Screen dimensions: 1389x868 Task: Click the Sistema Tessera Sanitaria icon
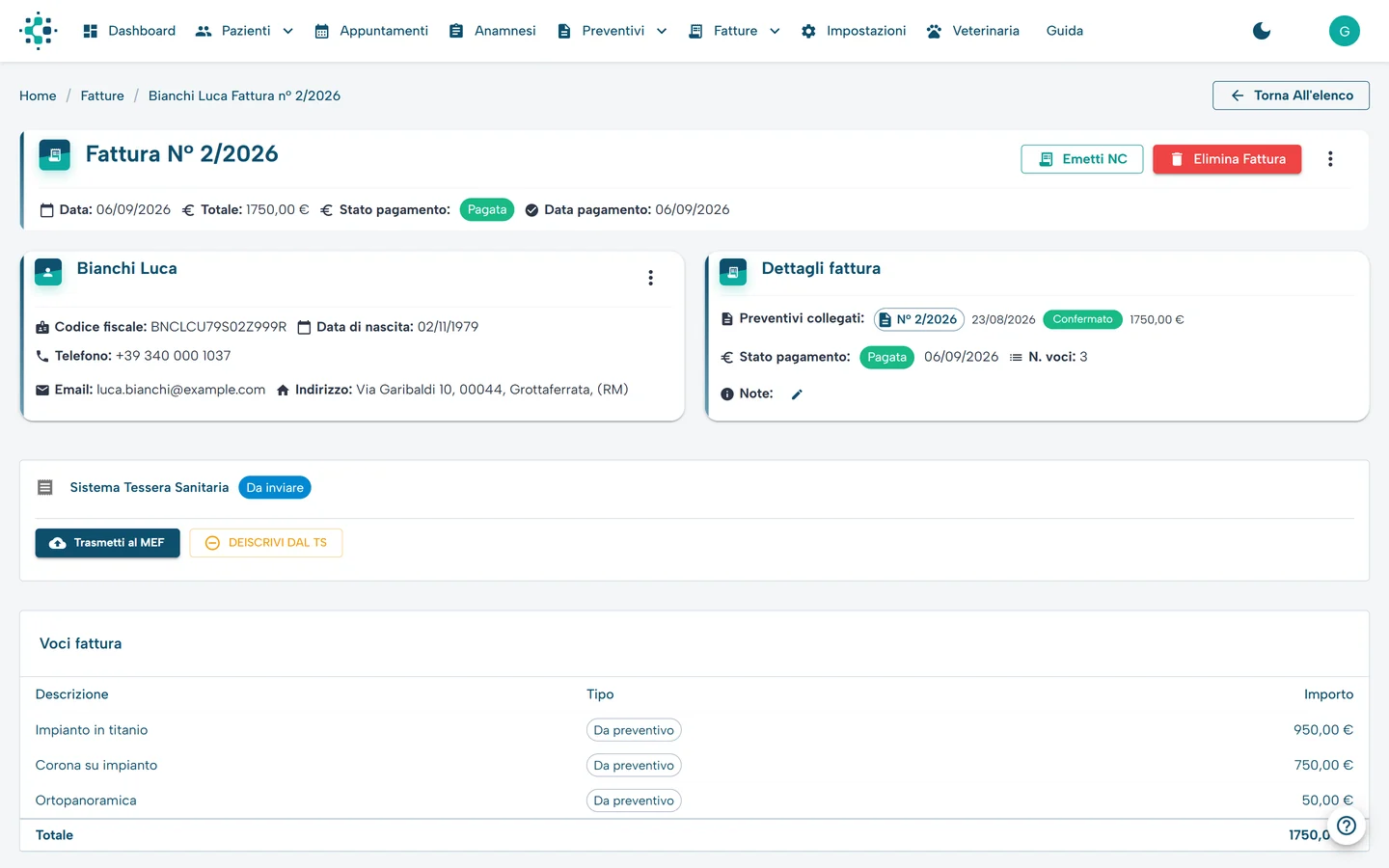(x=45, y=488)
